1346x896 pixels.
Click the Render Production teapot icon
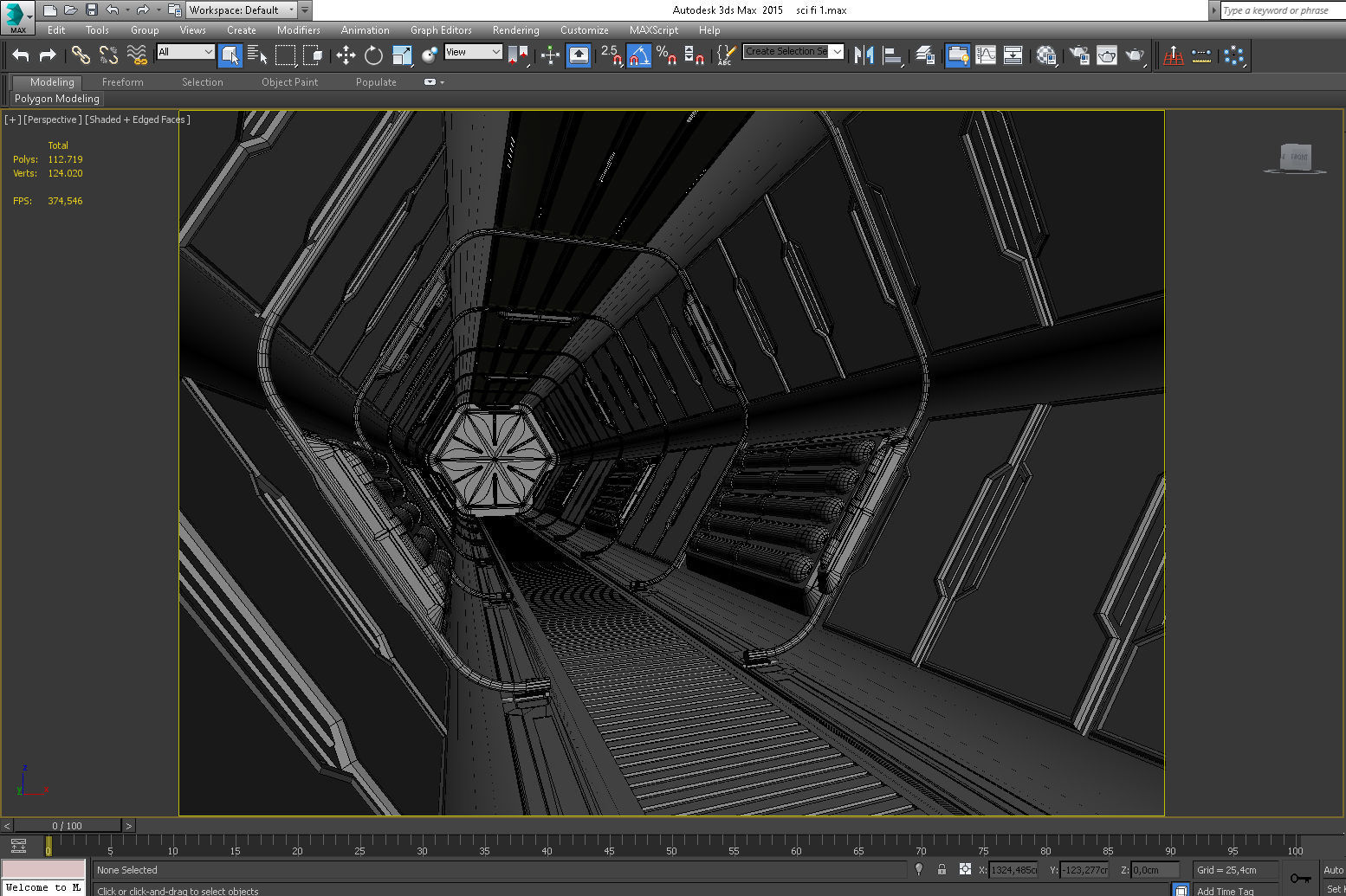1135,55
